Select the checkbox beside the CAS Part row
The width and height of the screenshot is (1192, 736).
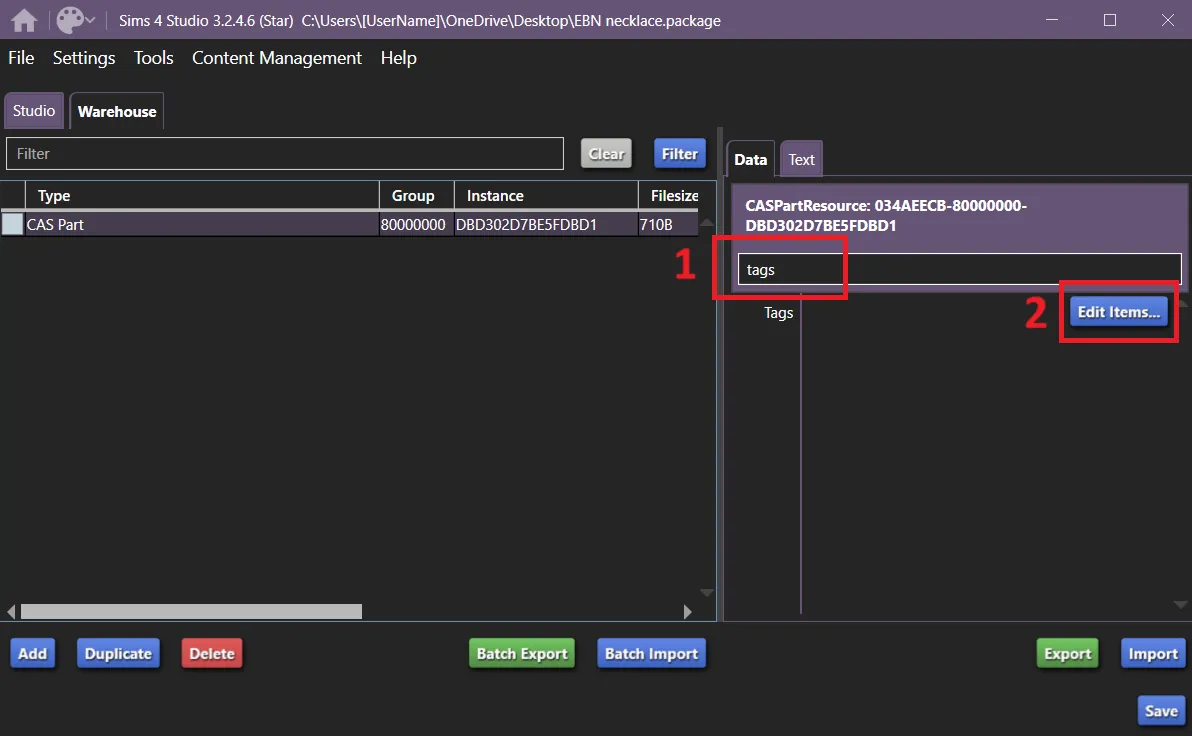12,224
